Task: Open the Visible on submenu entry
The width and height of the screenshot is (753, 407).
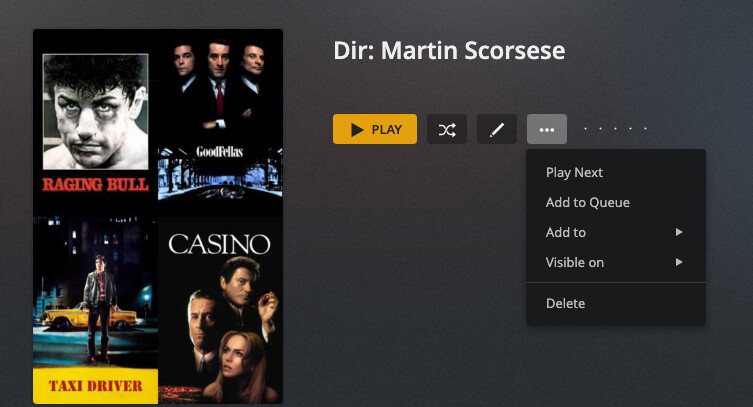Action: click(x=616, y=263)
